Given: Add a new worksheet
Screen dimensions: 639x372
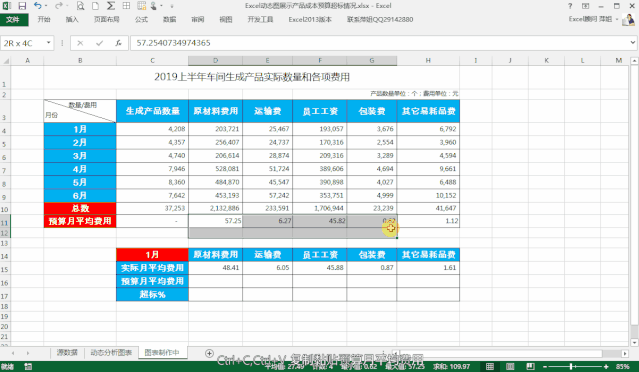Looking at the screenshot, I should (x=209, y=353).
